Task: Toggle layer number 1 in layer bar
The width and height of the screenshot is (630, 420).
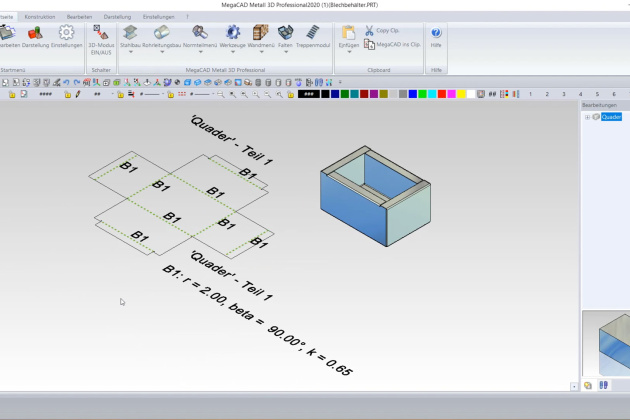Action: (530, 94)
